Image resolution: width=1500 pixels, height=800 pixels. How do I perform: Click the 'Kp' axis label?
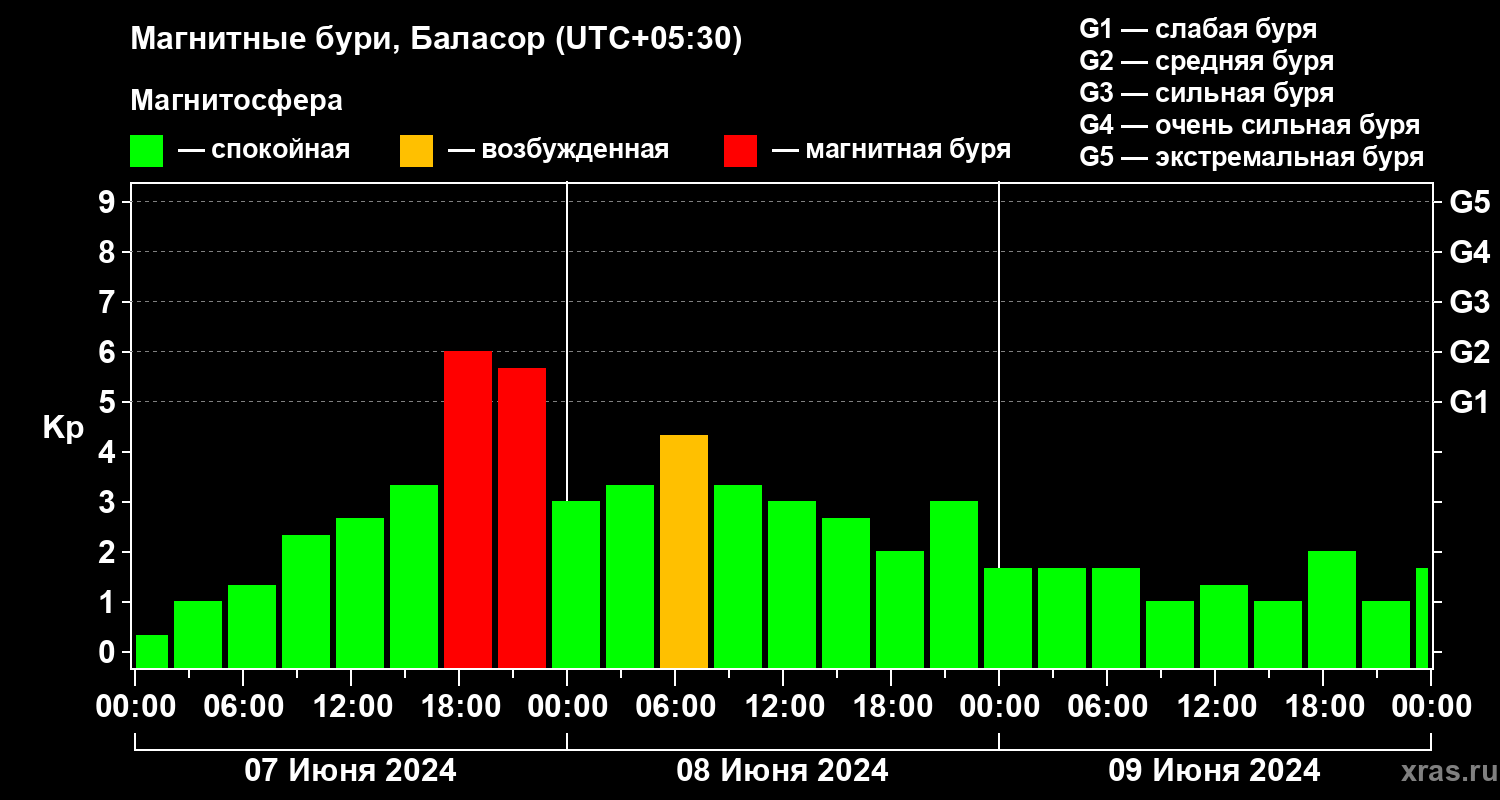click(63, 428)
